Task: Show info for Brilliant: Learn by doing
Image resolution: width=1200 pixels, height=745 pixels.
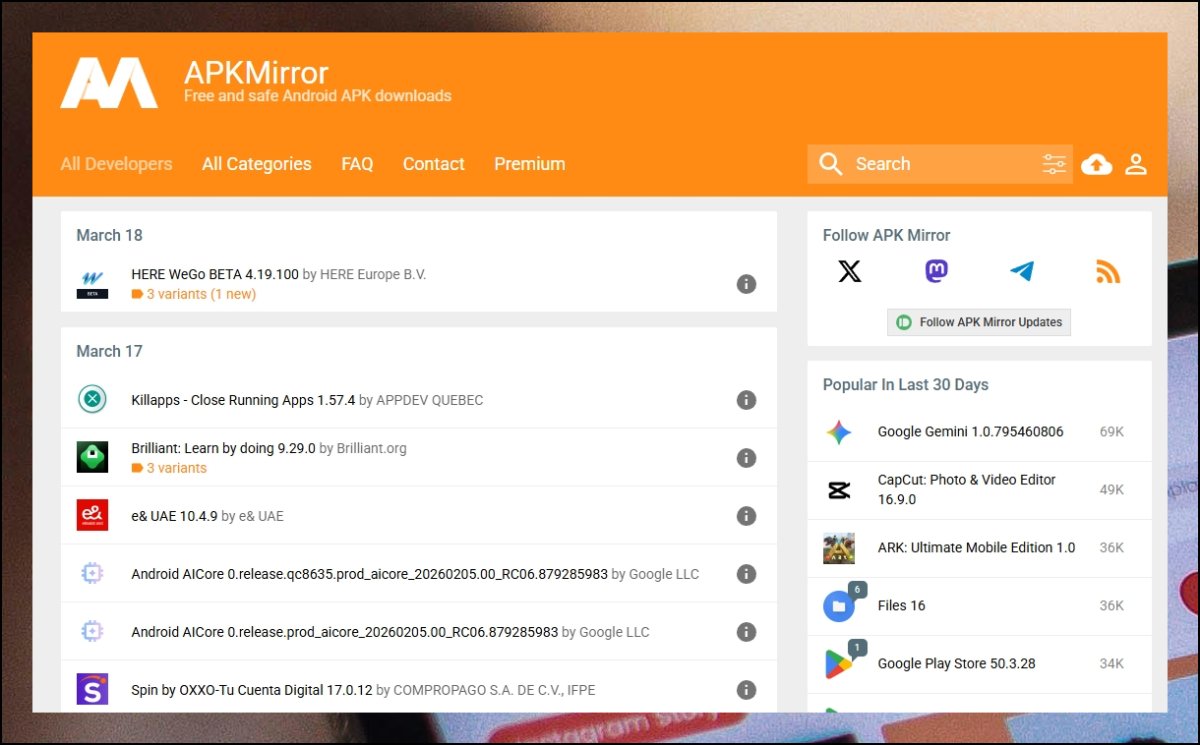Action: tap(746, 458)
